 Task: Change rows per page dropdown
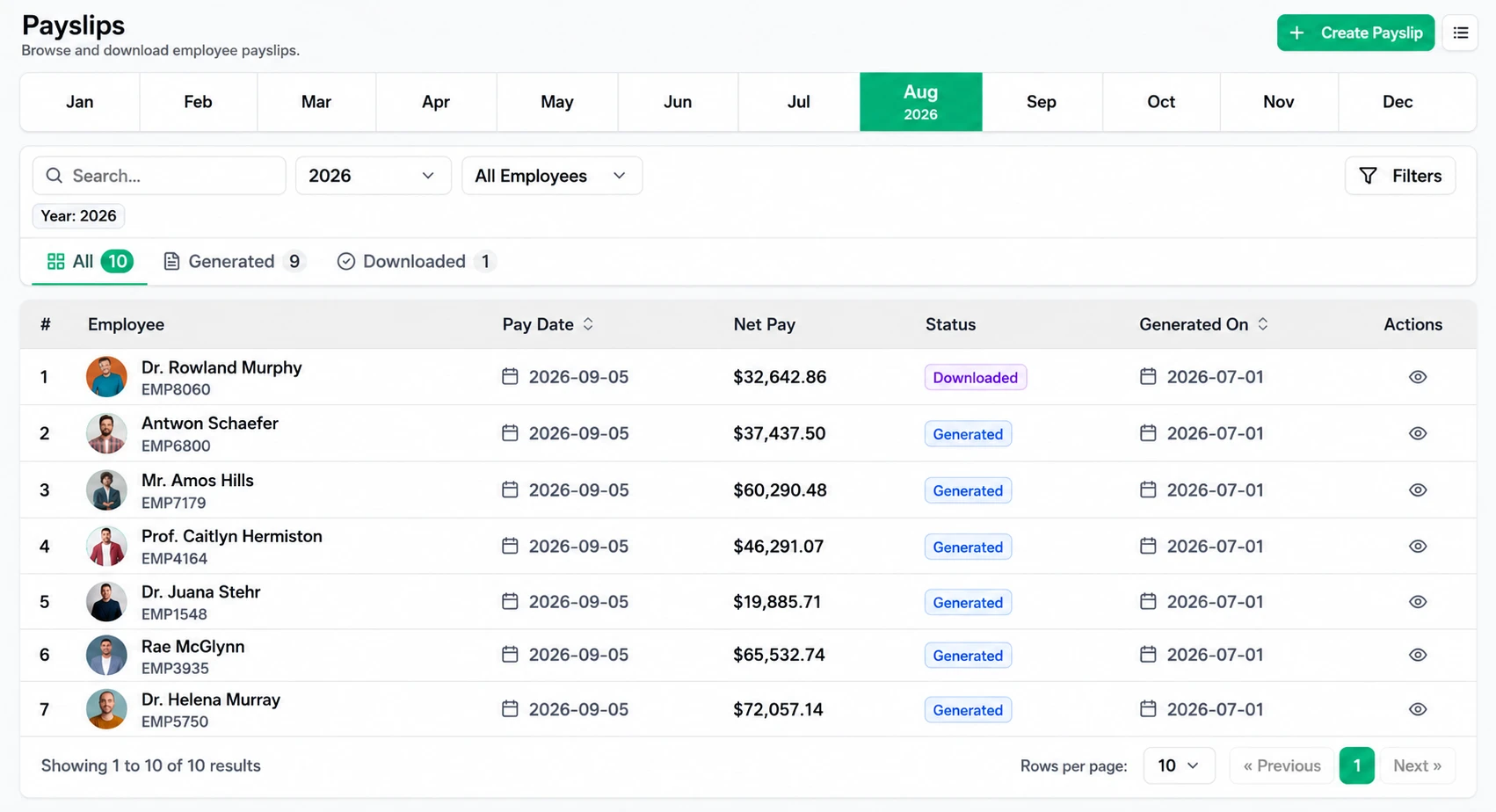[x=1179, y=765]
